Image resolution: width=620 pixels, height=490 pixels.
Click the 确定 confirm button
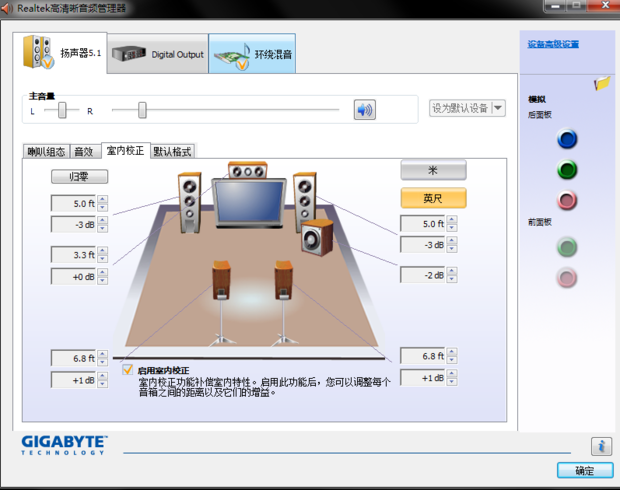(585, 470)
